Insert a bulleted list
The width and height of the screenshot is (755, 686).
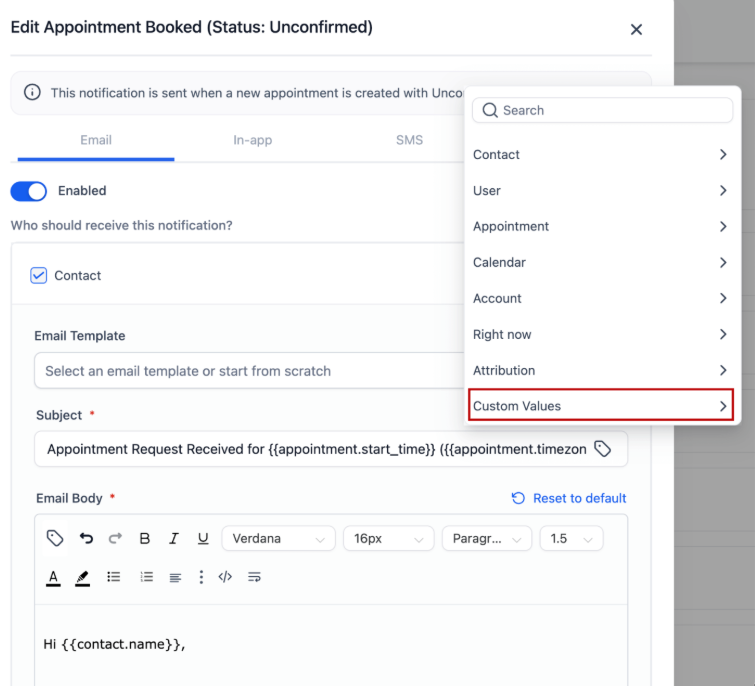coord(114,577)
